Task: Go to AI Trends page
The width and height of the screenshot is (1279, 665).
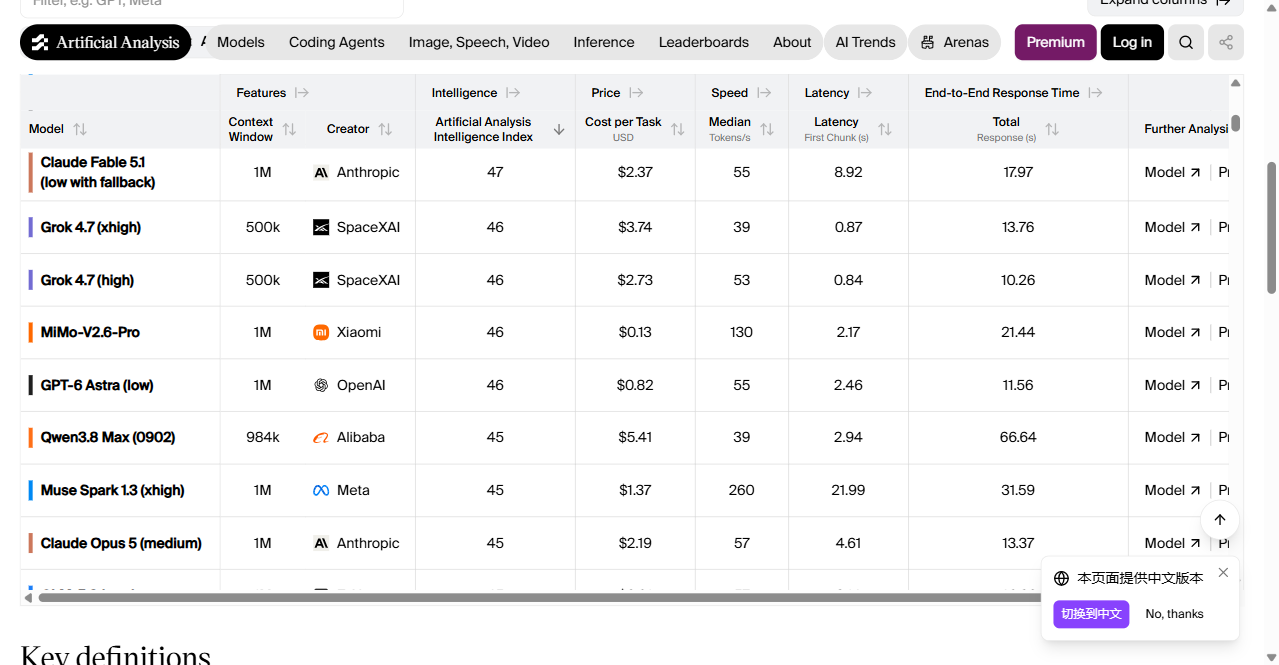Action: (x=866, y=42)
